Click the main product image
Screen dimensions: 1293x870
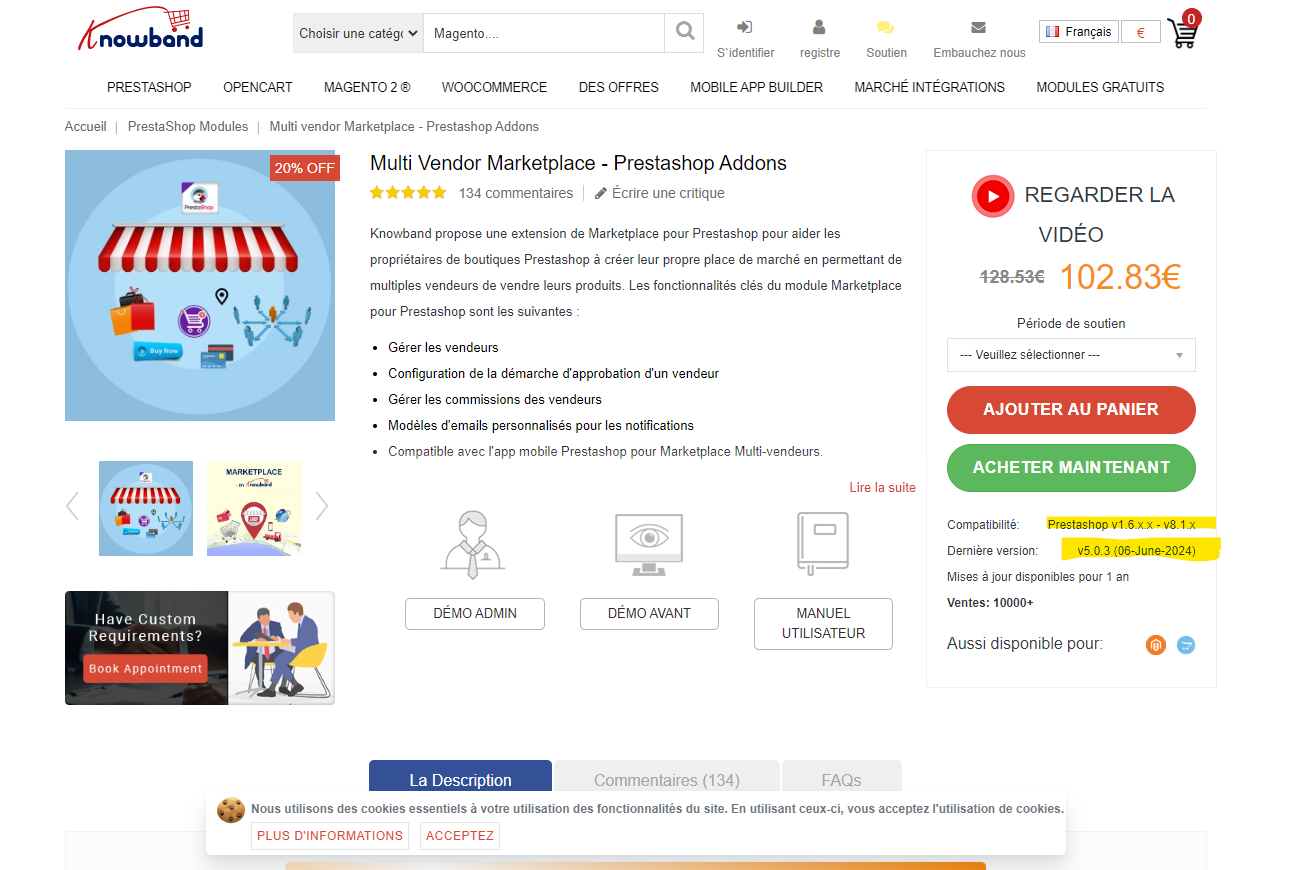point(200,286)
